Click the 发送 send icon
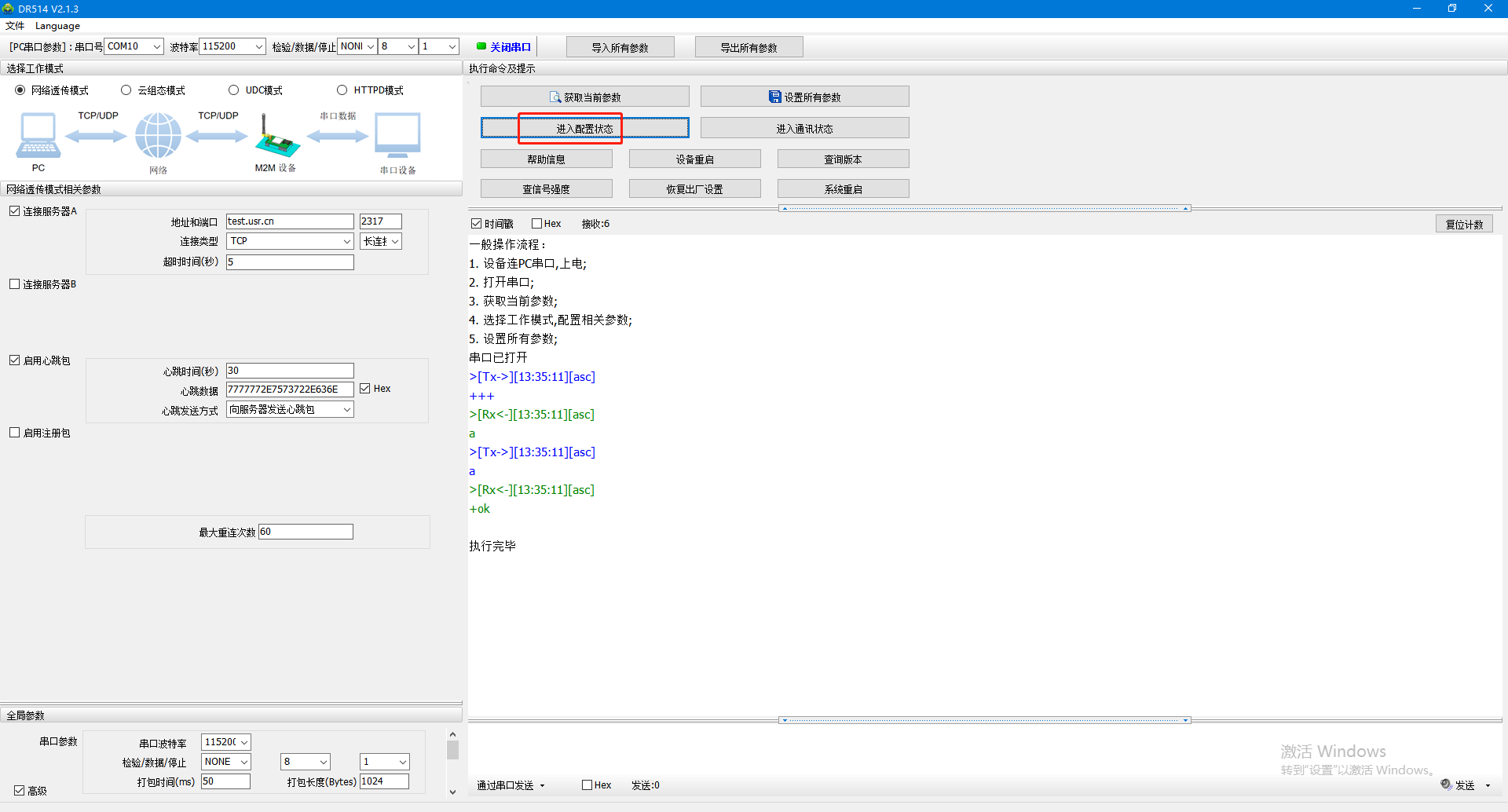Screen dimensions: 1508x812 coord(1446,785)
